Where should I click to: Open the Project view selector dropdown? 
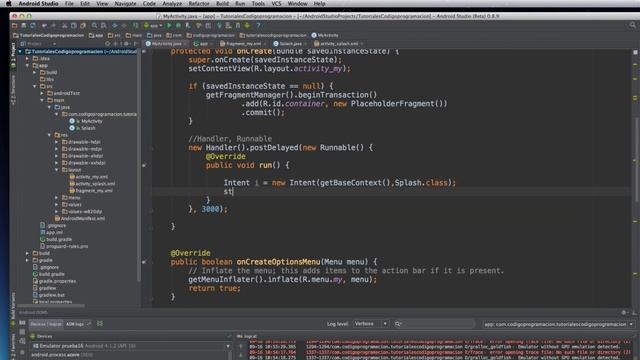[38, 44]
